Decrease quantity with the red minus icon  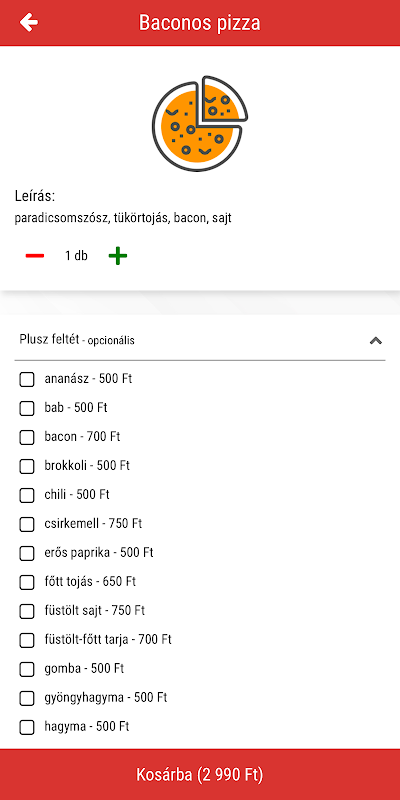coord(35,256)
